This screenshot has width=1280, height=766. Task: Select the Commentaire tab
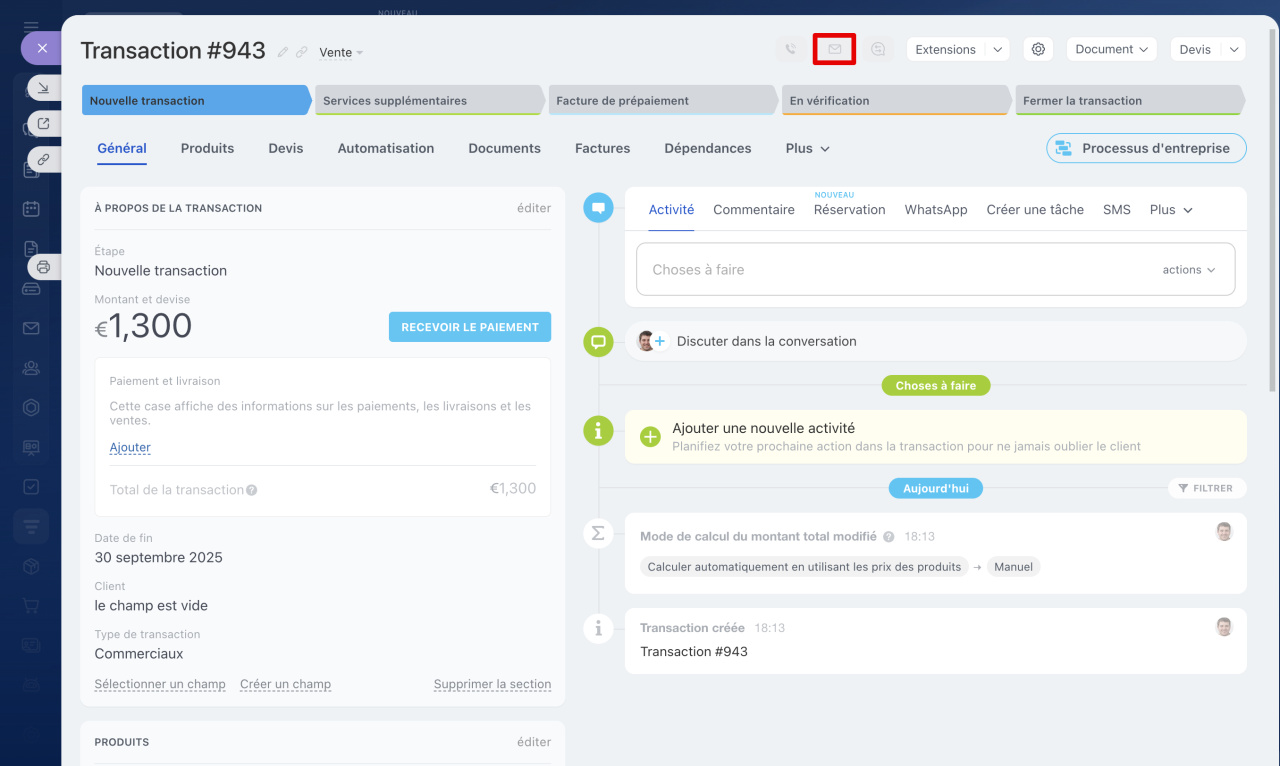point(753,210)
